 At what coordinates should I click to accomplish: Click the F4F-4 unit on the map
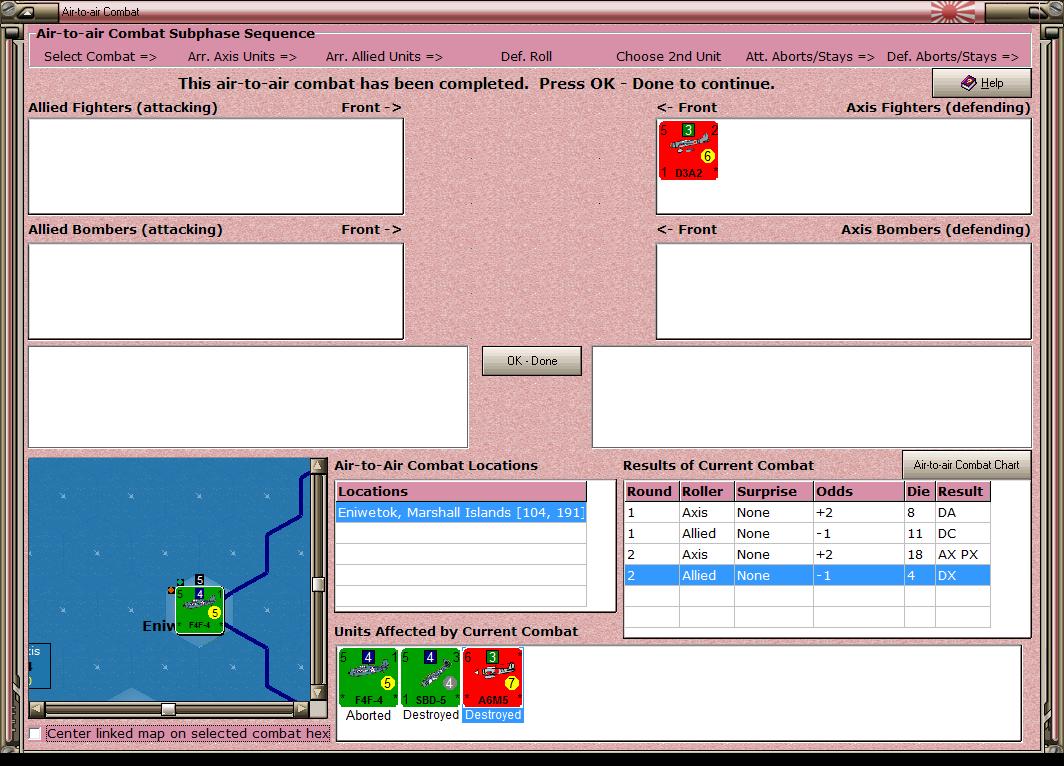coord(200,610)
